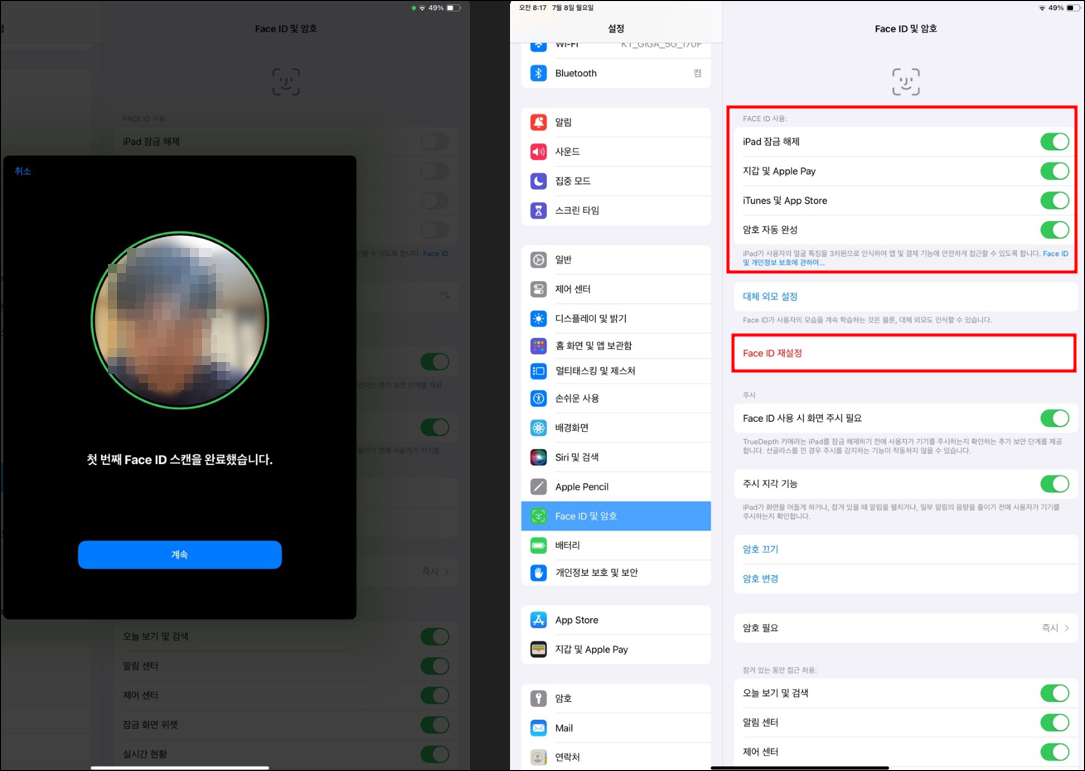Tap the 손쉬운 사용 accessibility icon
Image resolution: width=1085 pixels, height=771 pixels.
tap(538, 399)
